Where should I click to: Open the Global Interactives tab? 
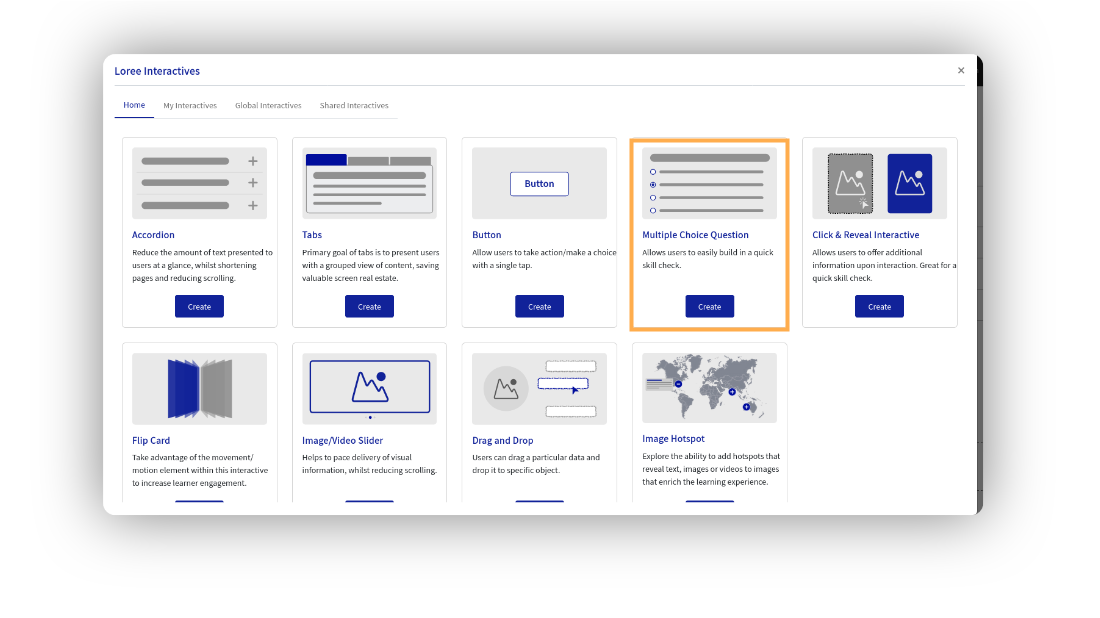coord(268,106)
